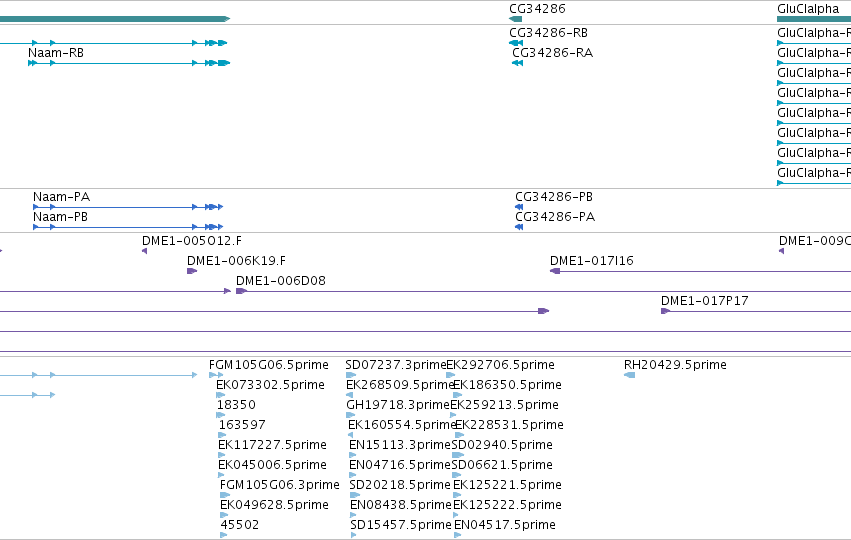This screenshot has width=851, height=540.
Task: Select EST label SD15457.5prime
Action: 401,525
